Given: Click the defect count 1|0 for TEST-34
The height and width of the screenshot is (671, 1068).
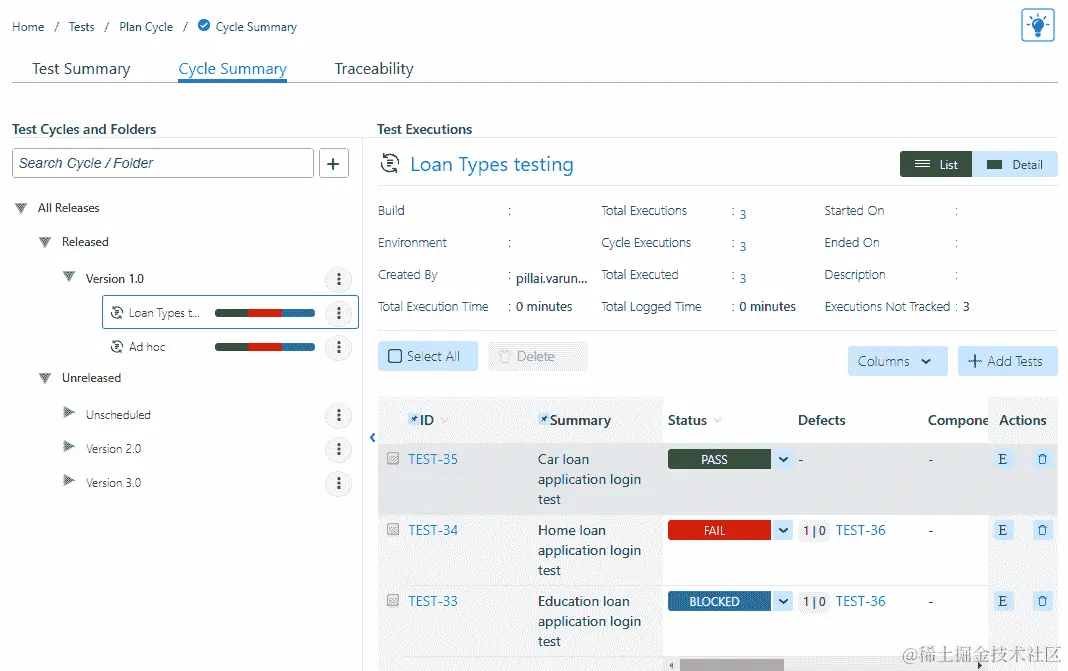Looking at the screenshot, I should click(x=814, y=531).
